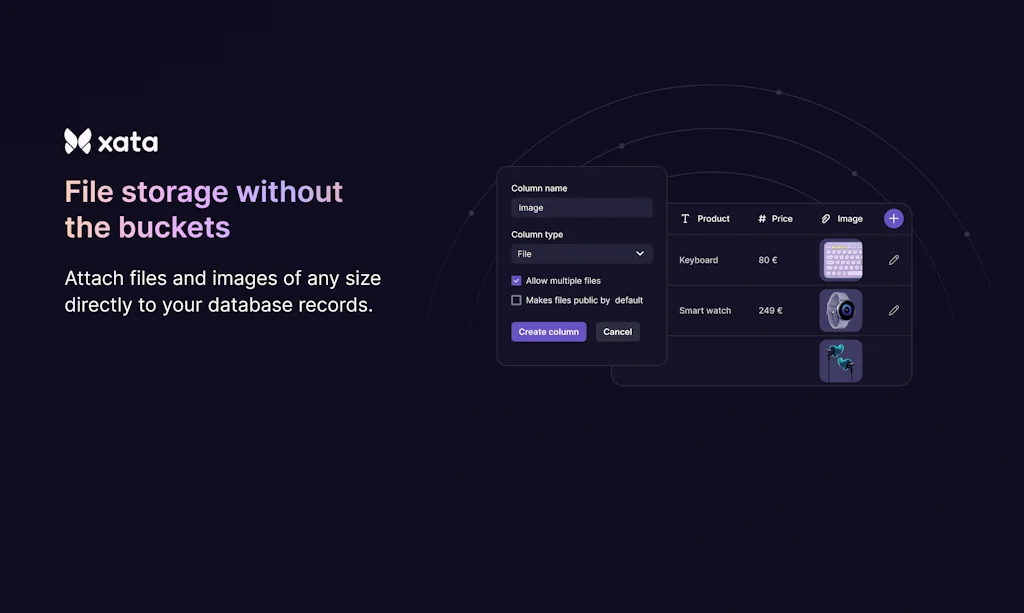The image size is (1024, 613).
Task: Click the purple plus add-column button
Action: coord(893,218)
